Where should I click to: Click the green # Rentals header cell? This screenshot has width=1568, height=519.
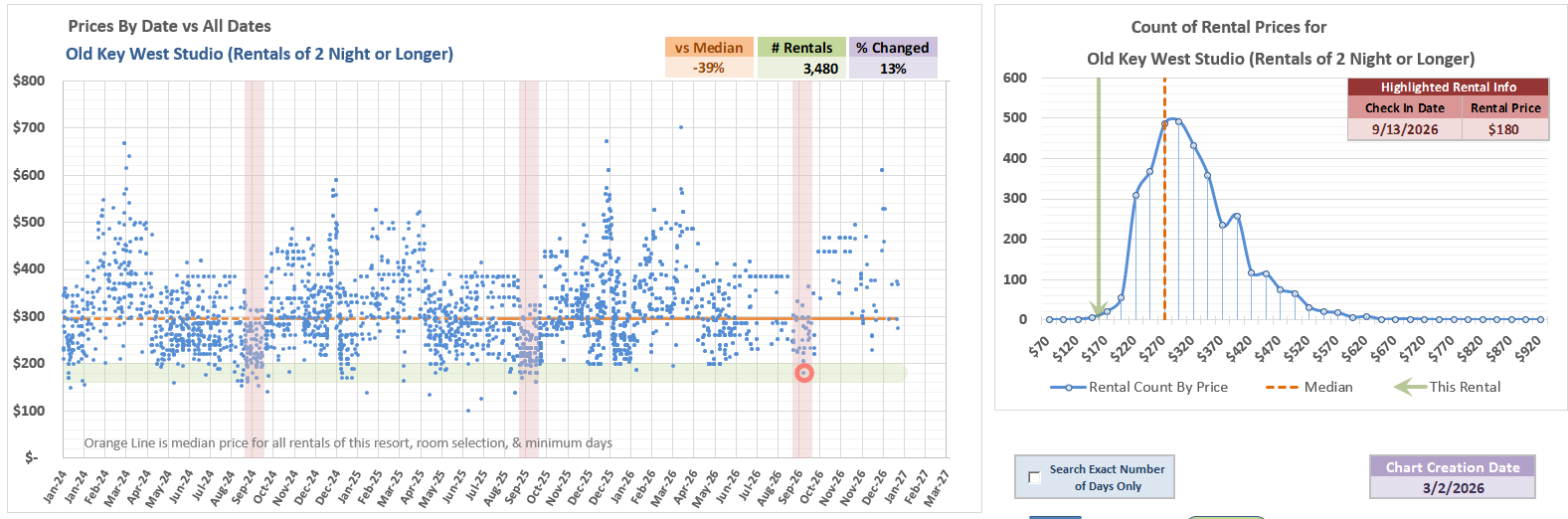(801, 48)
